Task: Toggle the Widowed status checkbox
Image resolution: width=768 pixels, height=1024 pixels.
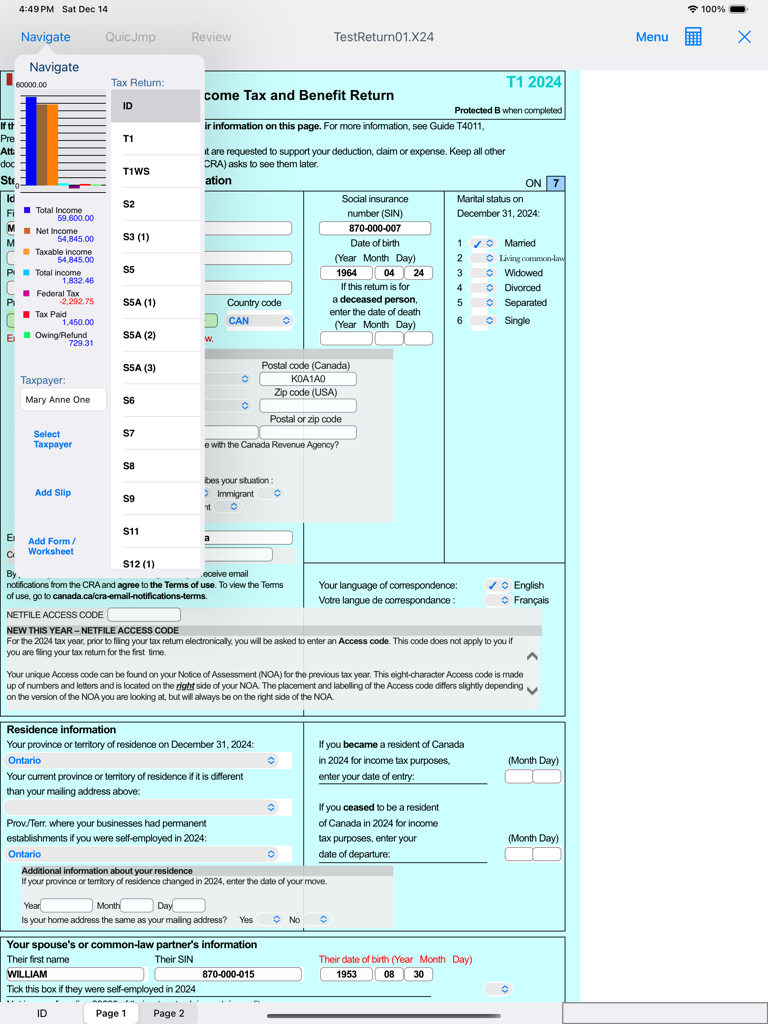Action: tap(483, 273)
